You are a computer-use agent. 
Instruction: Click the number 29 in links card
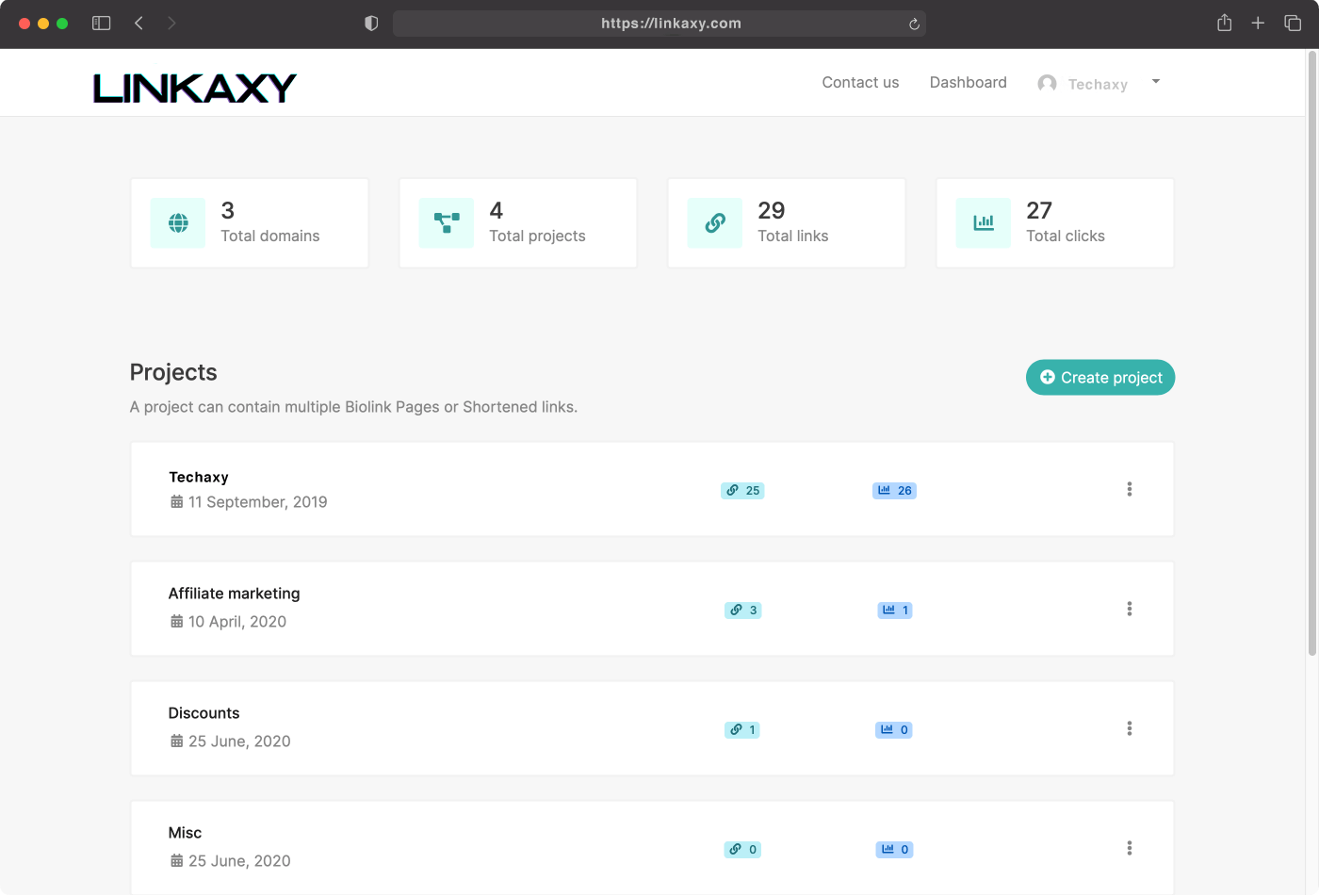772,210
